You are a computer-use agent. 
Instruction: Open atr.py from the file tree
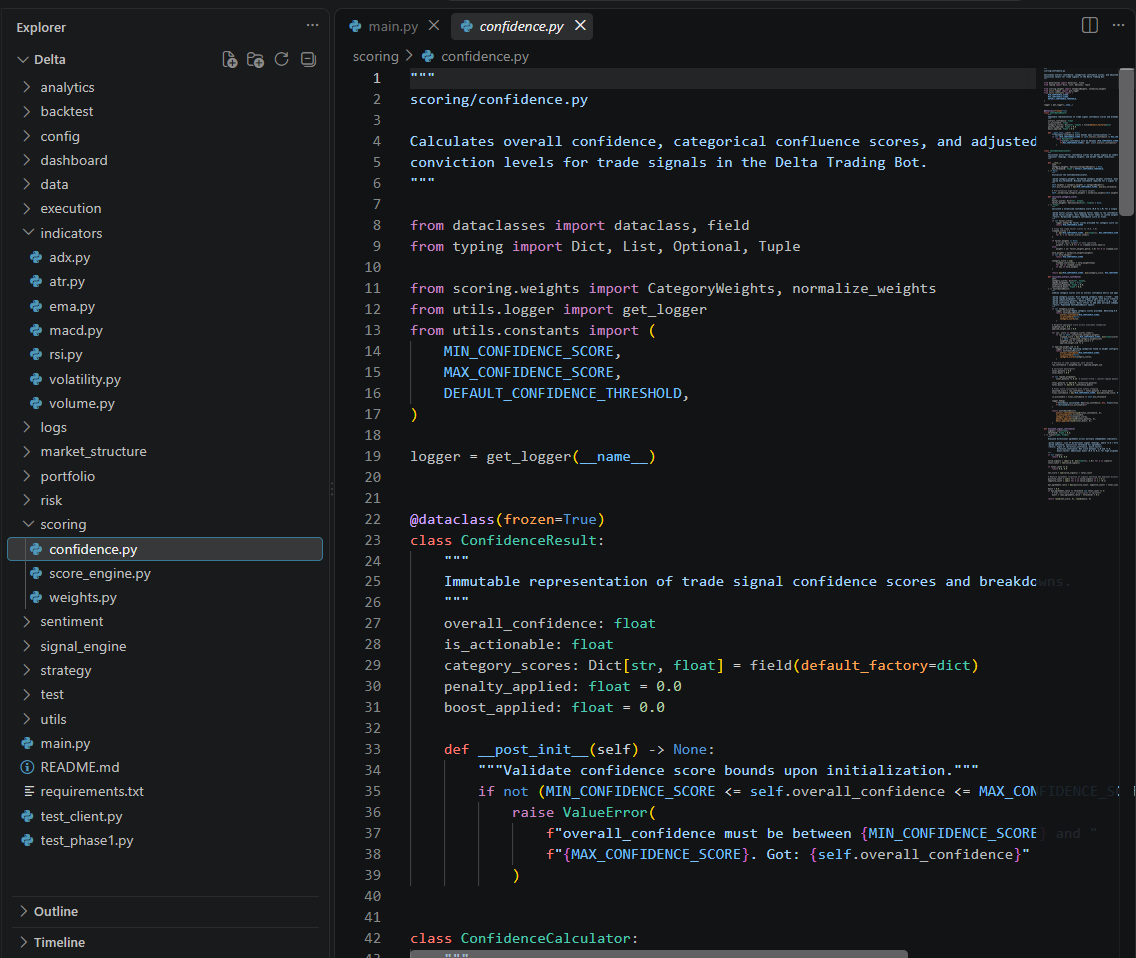pos(67,282)
